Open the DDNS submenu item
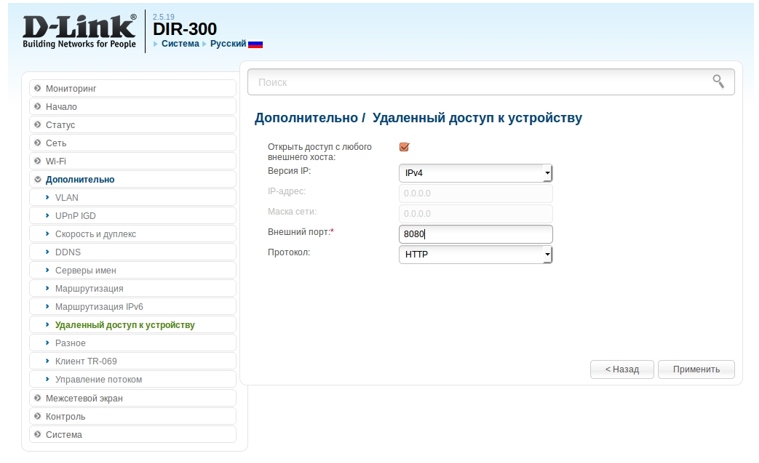The image size is (759, 463). (68, 252)
